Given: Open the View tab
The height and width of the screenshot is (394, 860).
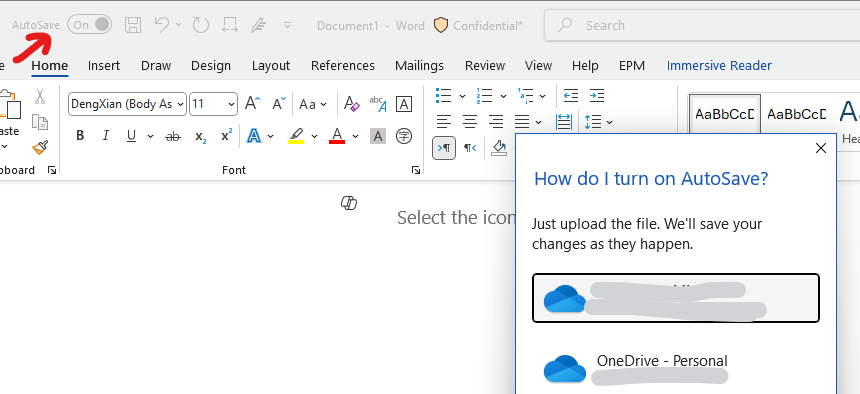Looking at the screenshot, I should coord(538,66).
